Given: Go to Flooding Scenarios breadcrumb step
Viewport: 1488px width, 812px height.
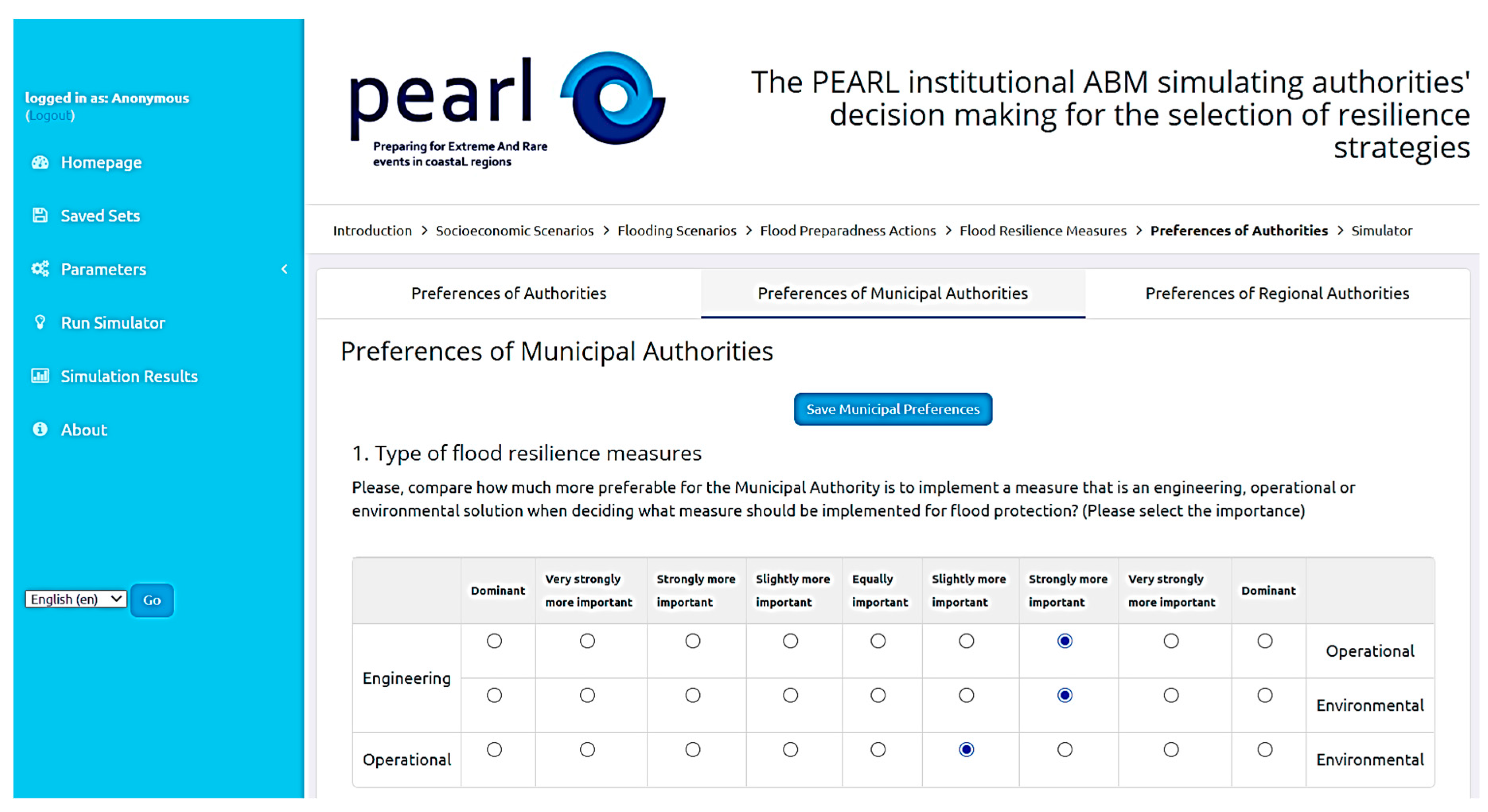Looking at the screenshot, I should click(677, 230).
